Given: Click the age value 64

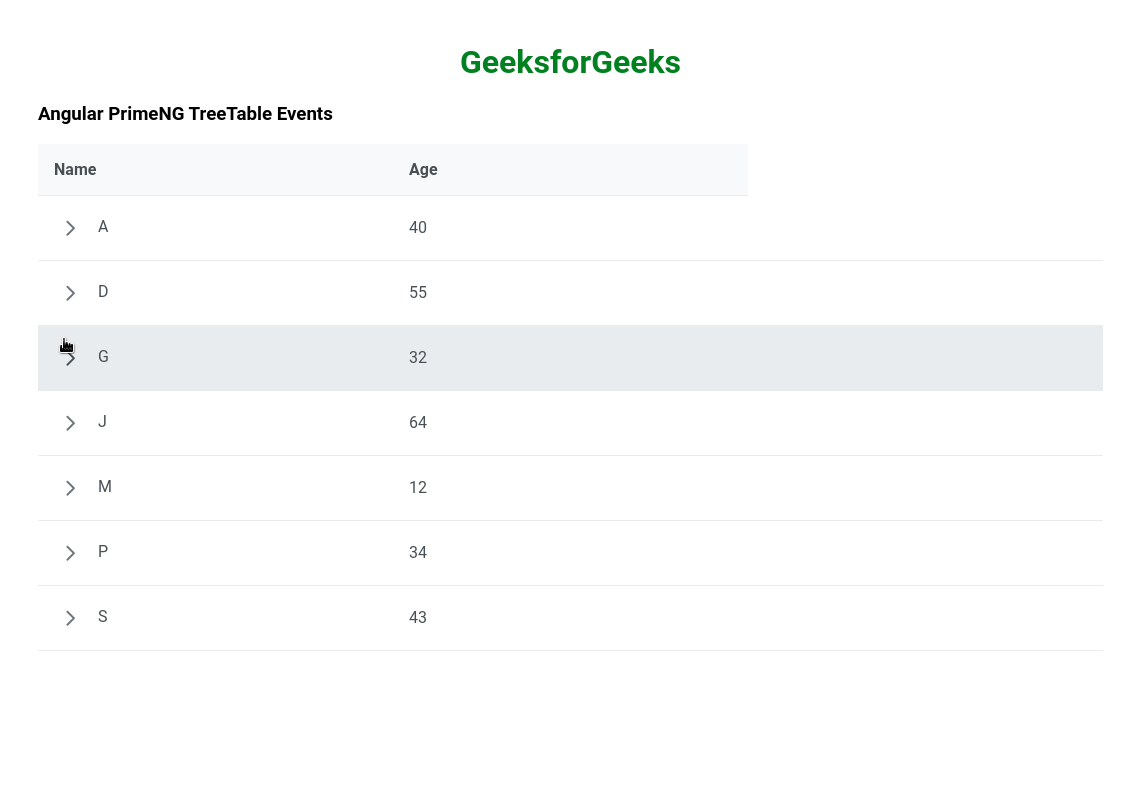Looking at the screenshot, I should [x=418, y=423].
